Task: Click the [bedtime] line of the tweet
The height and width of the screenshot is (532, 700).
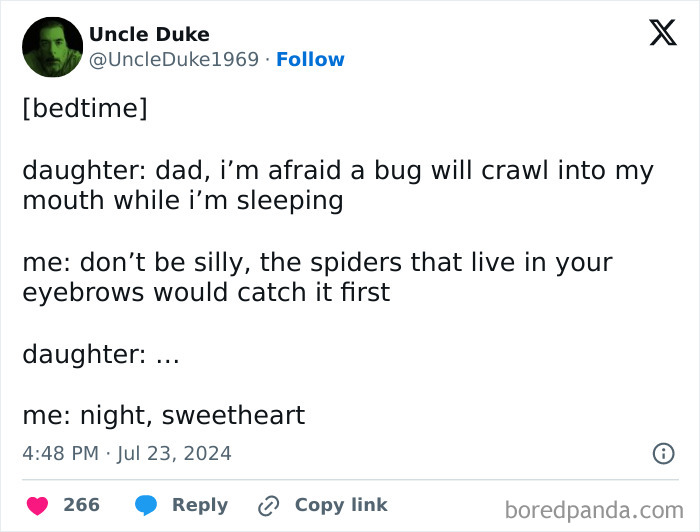Action: click(85, 108)
